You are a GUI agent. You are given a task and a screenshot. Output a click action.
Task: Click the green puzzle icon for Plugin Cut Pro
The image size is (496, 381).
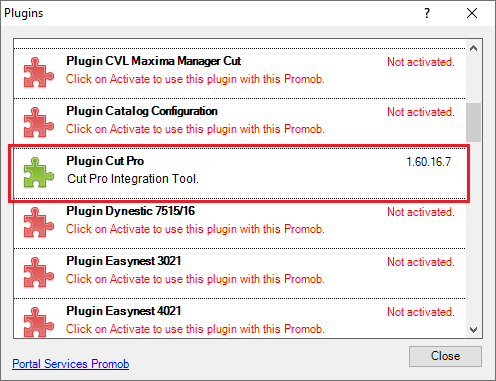(x=39, y=172)
